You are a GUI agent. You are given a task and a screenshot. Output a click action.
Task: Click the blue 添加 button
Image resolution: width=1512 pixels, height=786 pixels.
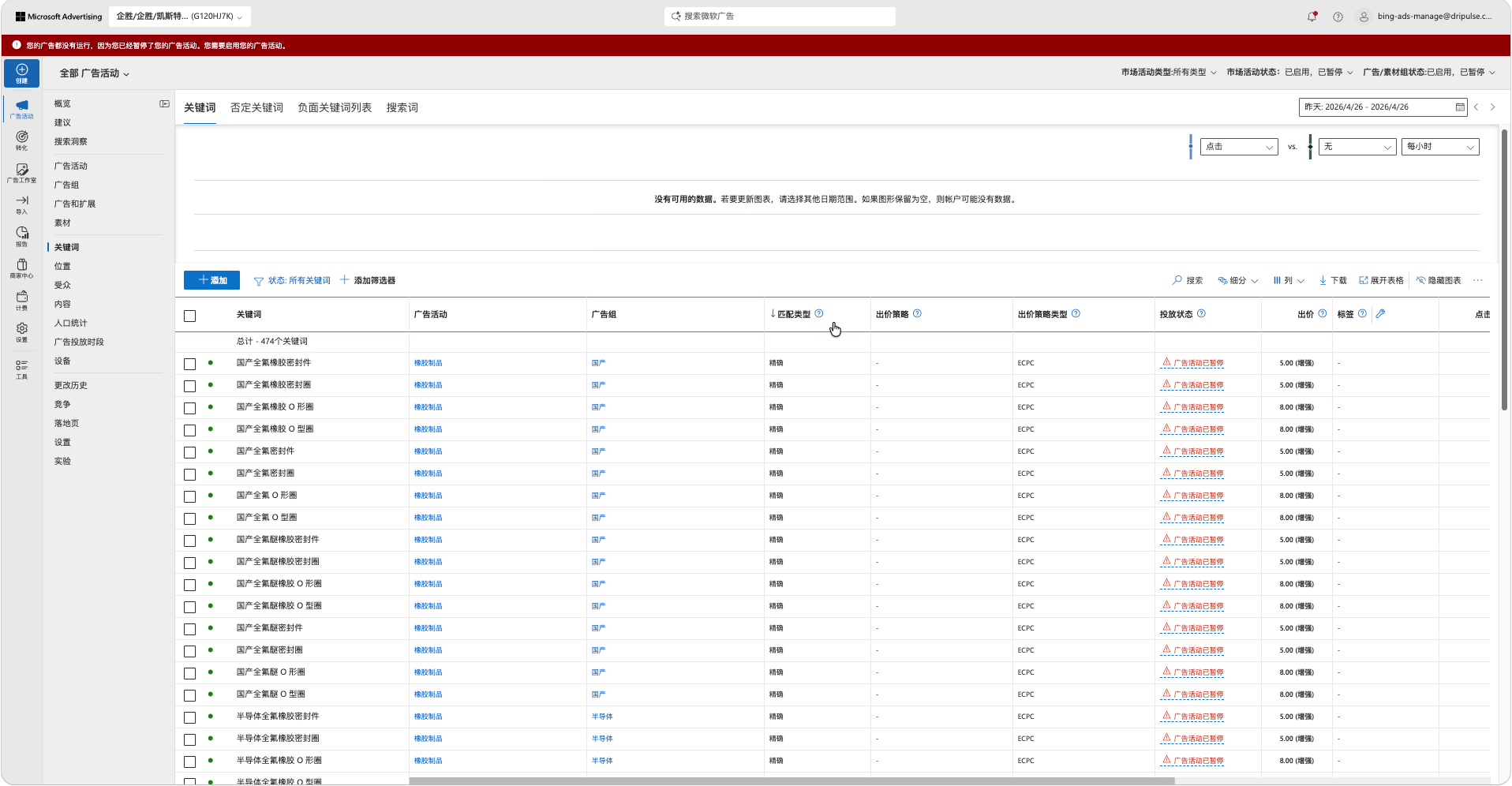tap(211, 280)
